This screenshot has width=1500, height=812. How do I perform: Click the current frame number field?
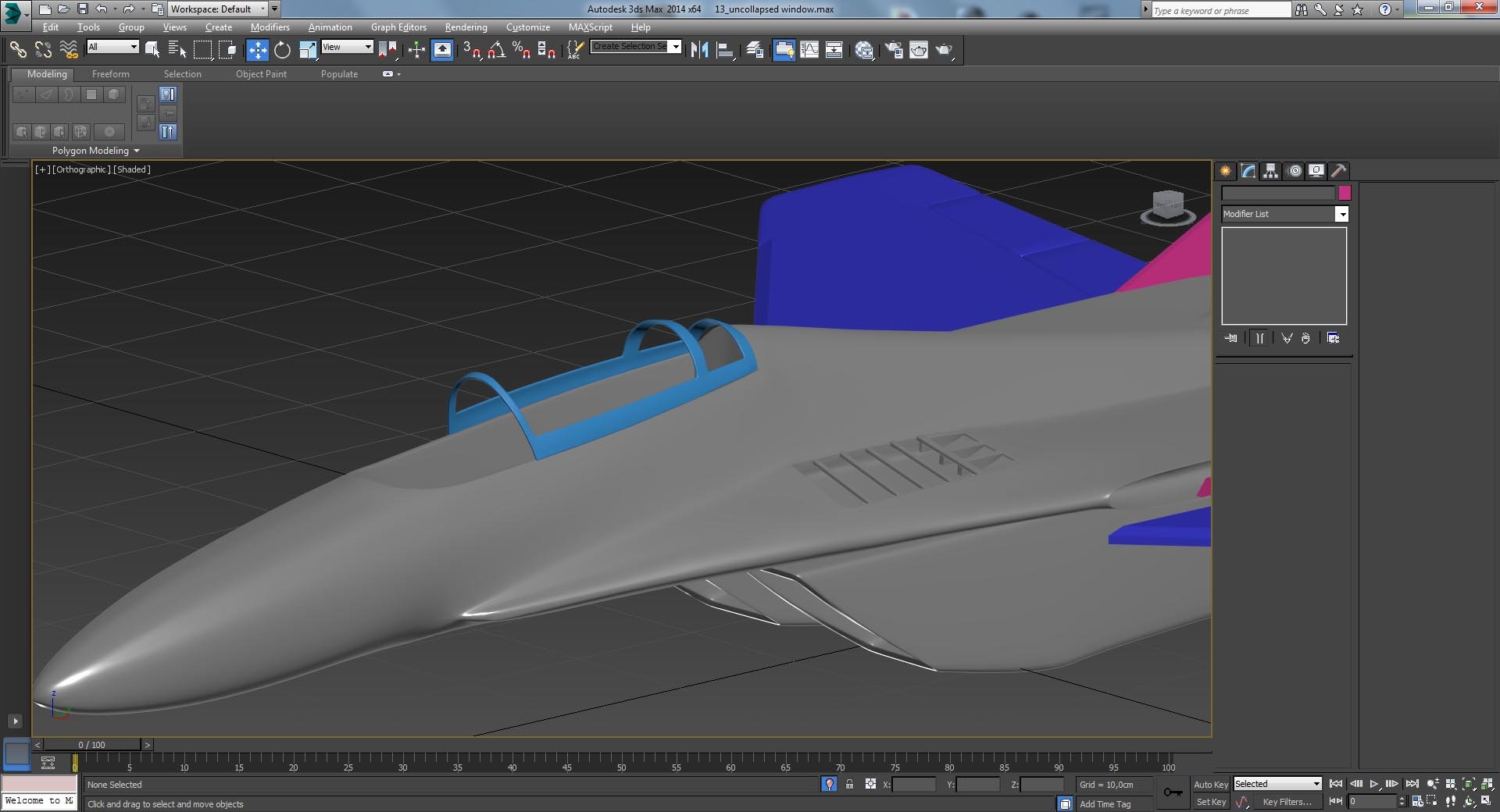click(1373, 802)
